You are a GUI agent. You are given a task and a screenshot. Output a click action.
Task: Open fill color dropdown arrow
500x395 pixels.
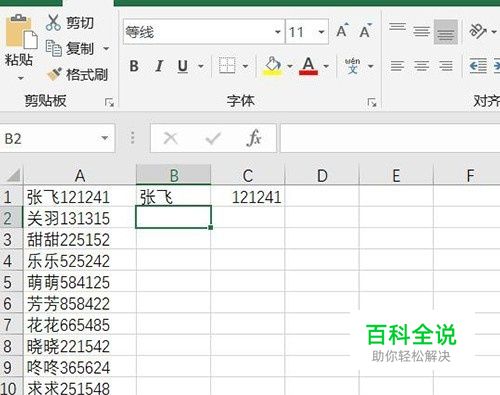[x=290, y=66]
